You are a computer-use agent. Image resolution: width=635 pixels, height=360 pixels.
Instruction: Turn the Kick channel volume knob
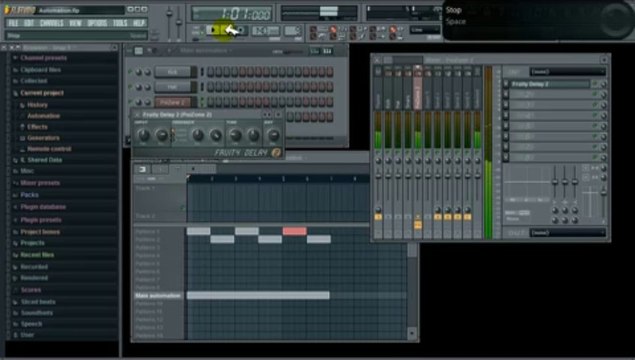[148, 72]
